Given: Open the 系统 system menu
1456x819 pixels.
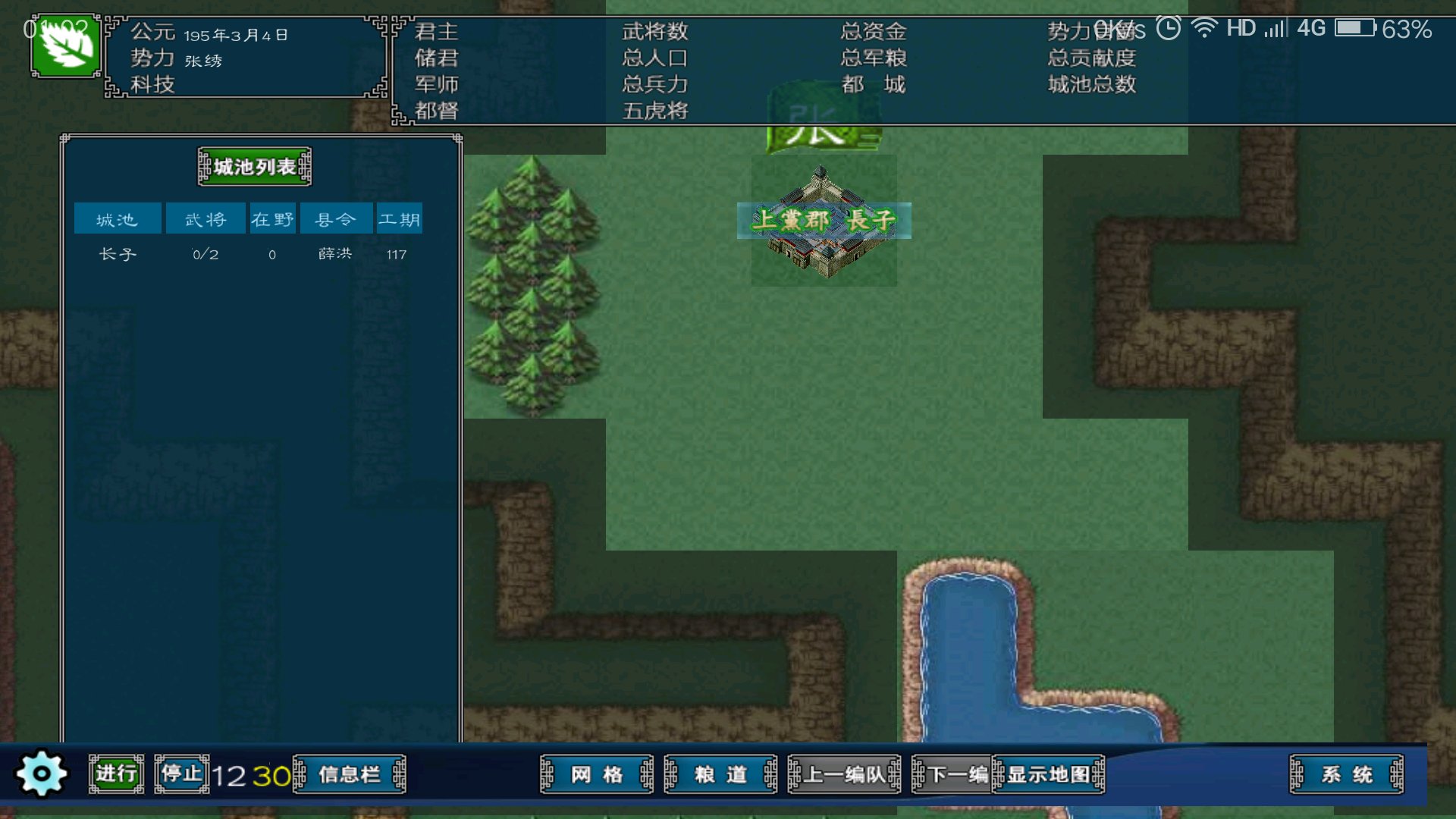Looking at the screenshot, I should (1347, 774).
